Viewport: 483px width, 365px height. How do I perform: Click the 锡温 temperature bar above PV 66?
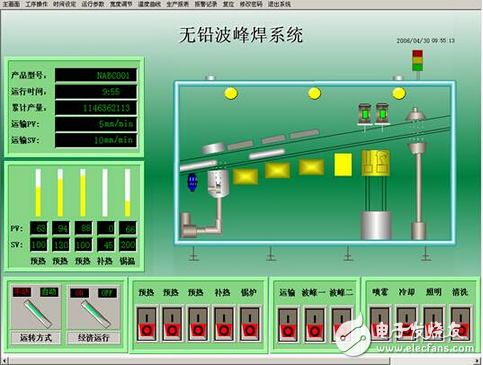coord(127,192)
